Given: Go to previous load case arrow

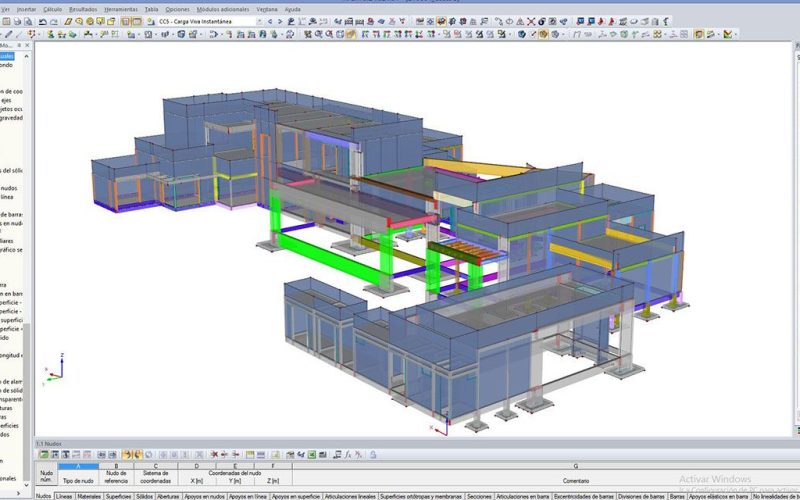Looking at the screenshot, I should pyautogui.click(x=270, y=21).
